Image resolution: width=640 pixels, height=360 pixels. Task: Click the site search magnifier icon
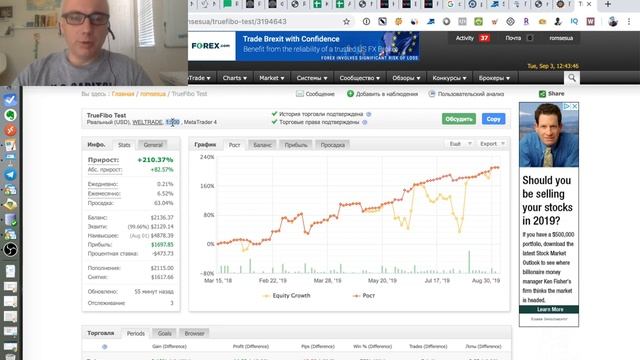pos(572,78)
